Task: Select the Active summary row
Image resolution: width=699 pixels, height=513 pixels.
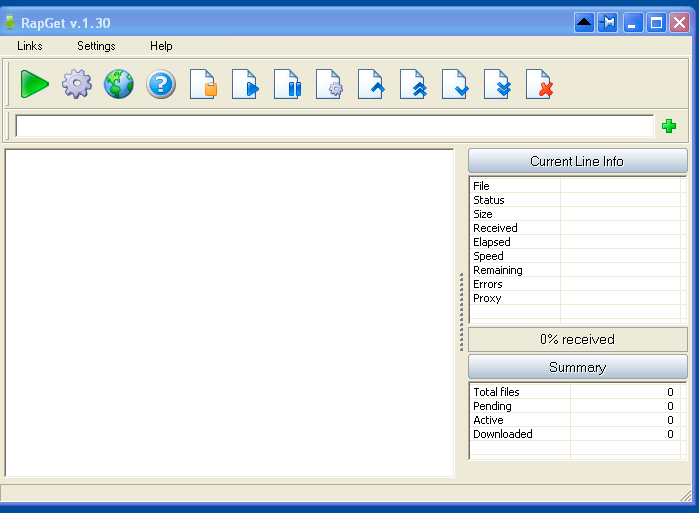Action: click(576, 420)
